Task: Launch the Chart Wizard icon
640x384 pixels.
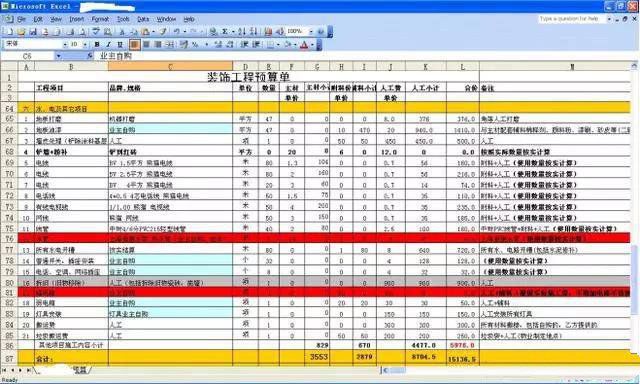Action: click(x=268, y=31)
